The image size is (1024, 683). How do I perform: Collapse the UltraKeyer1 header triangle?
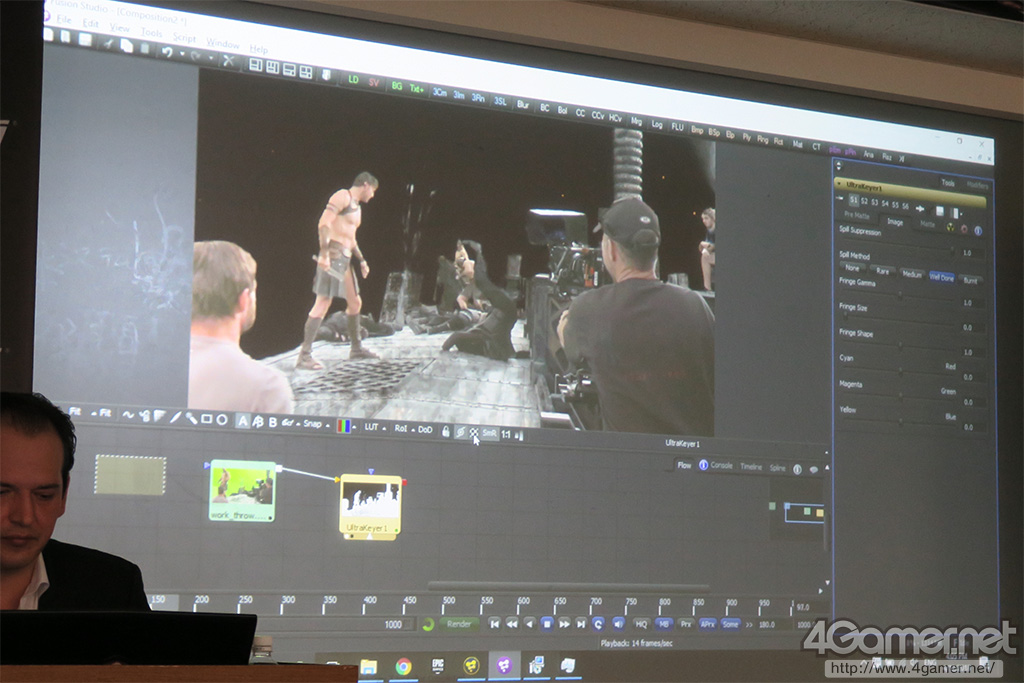839,184
